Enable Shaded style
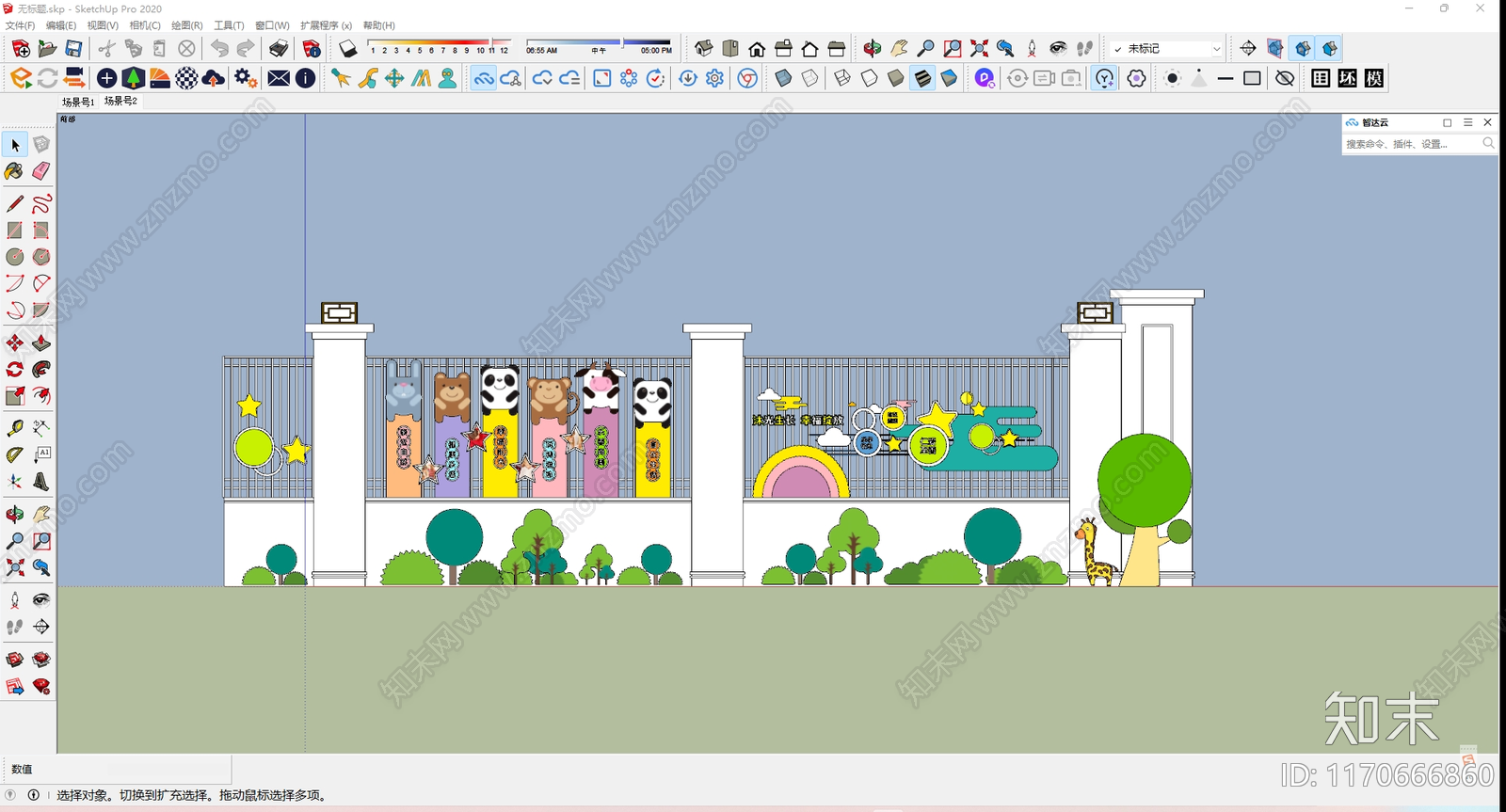 pos(895,78)
